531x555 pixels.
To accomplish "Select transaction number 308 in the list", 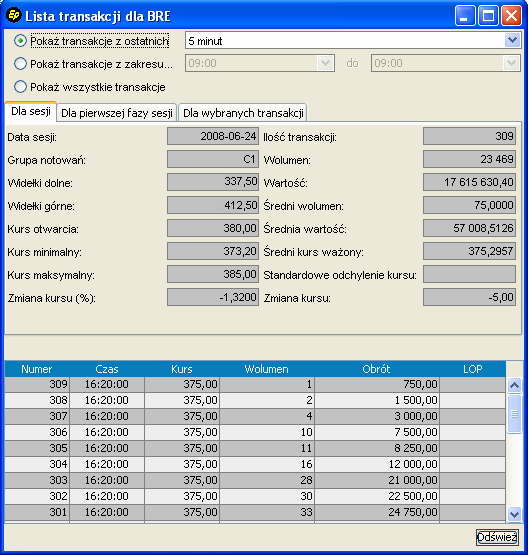I will click(x=255, y=400).
